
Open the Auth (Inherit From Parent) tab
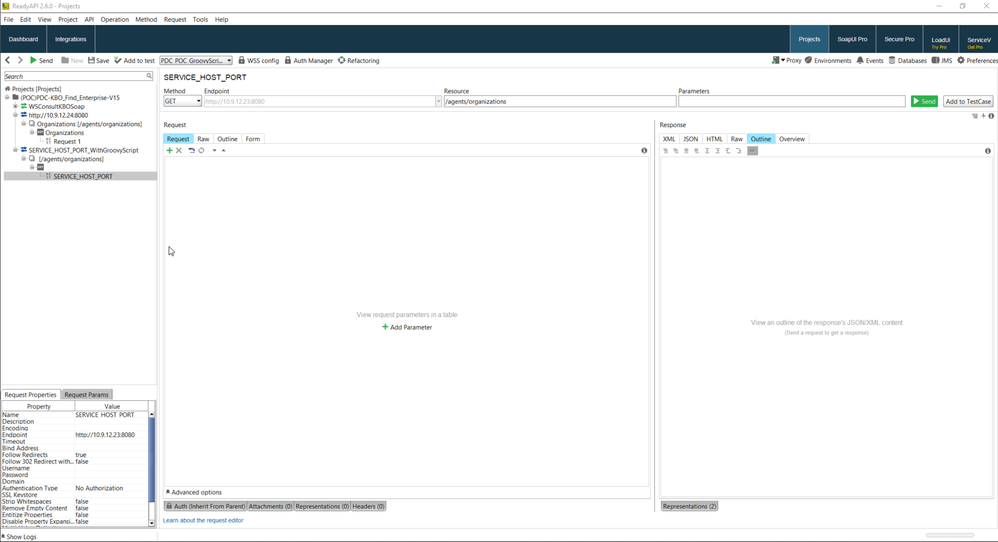pos(205,506)
